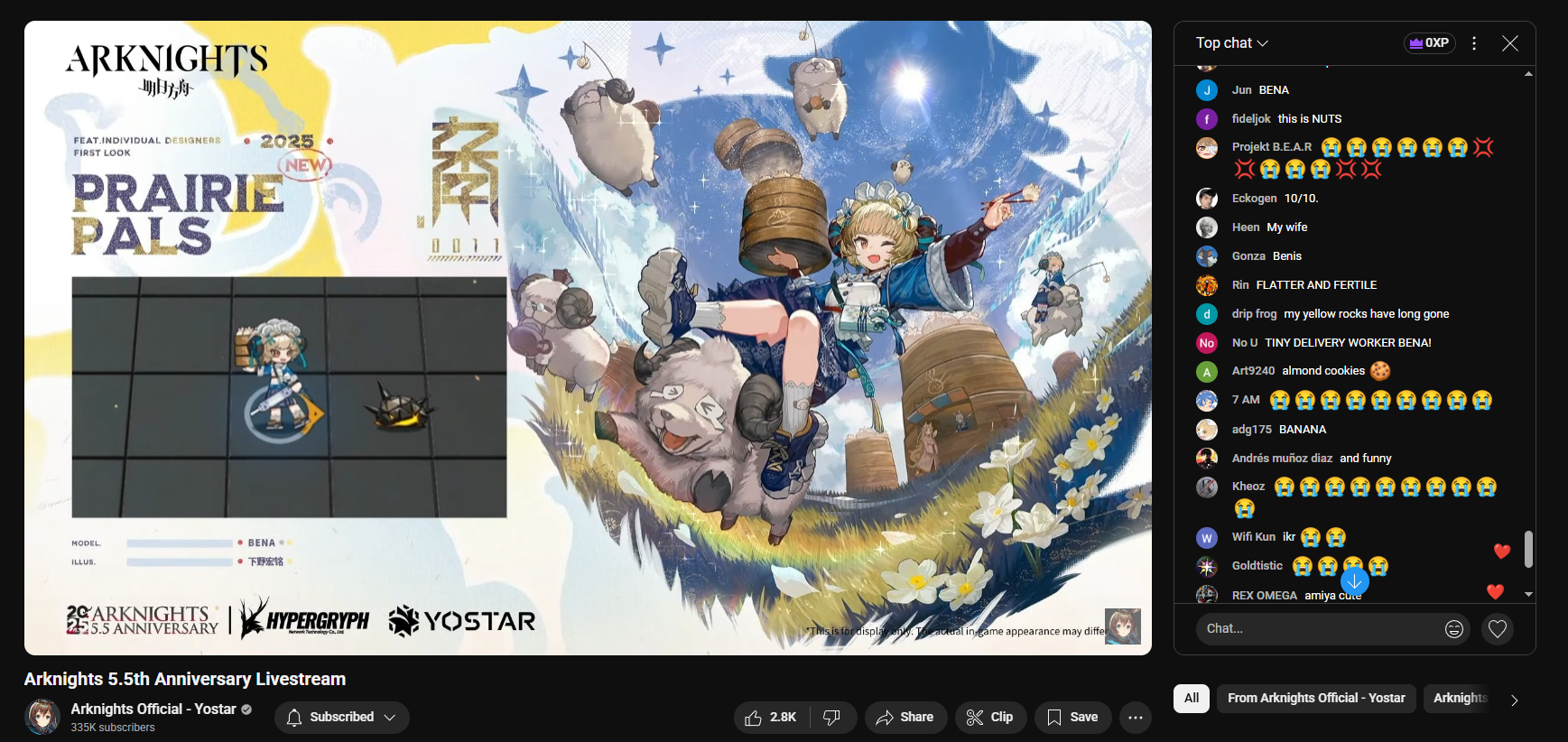The width and height of the screenshot is (1568, 742).
Task: Click Andrés muñoz diaz's avatar
Action: 1207,459
